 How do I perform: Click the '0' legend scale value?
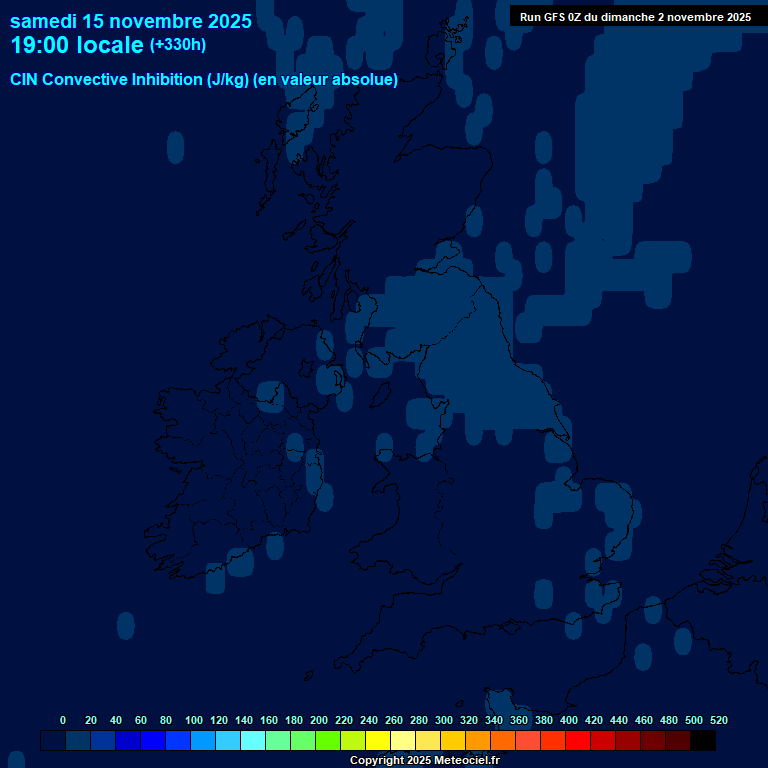click(63, 720)
